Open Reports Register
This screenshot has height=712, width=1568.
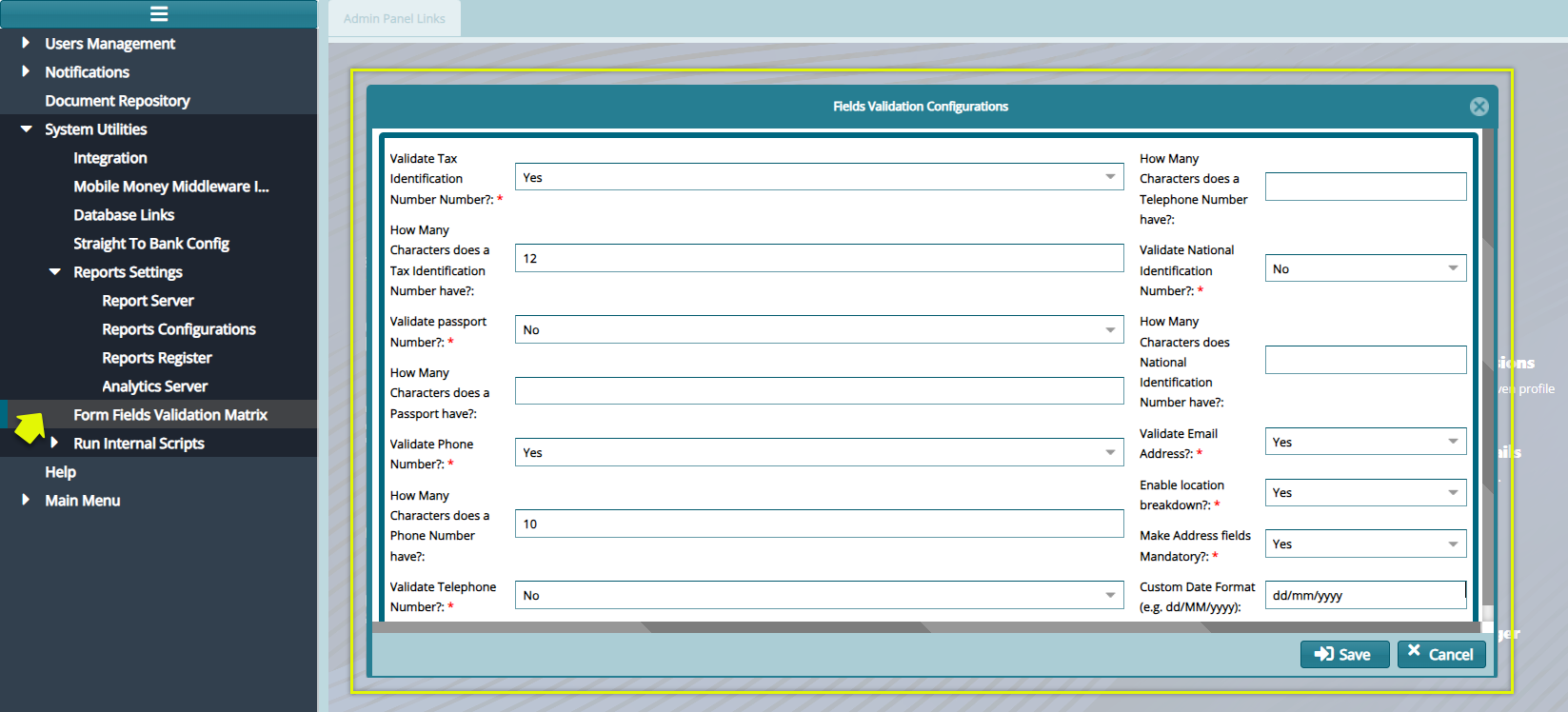click(x=157, y=358)
